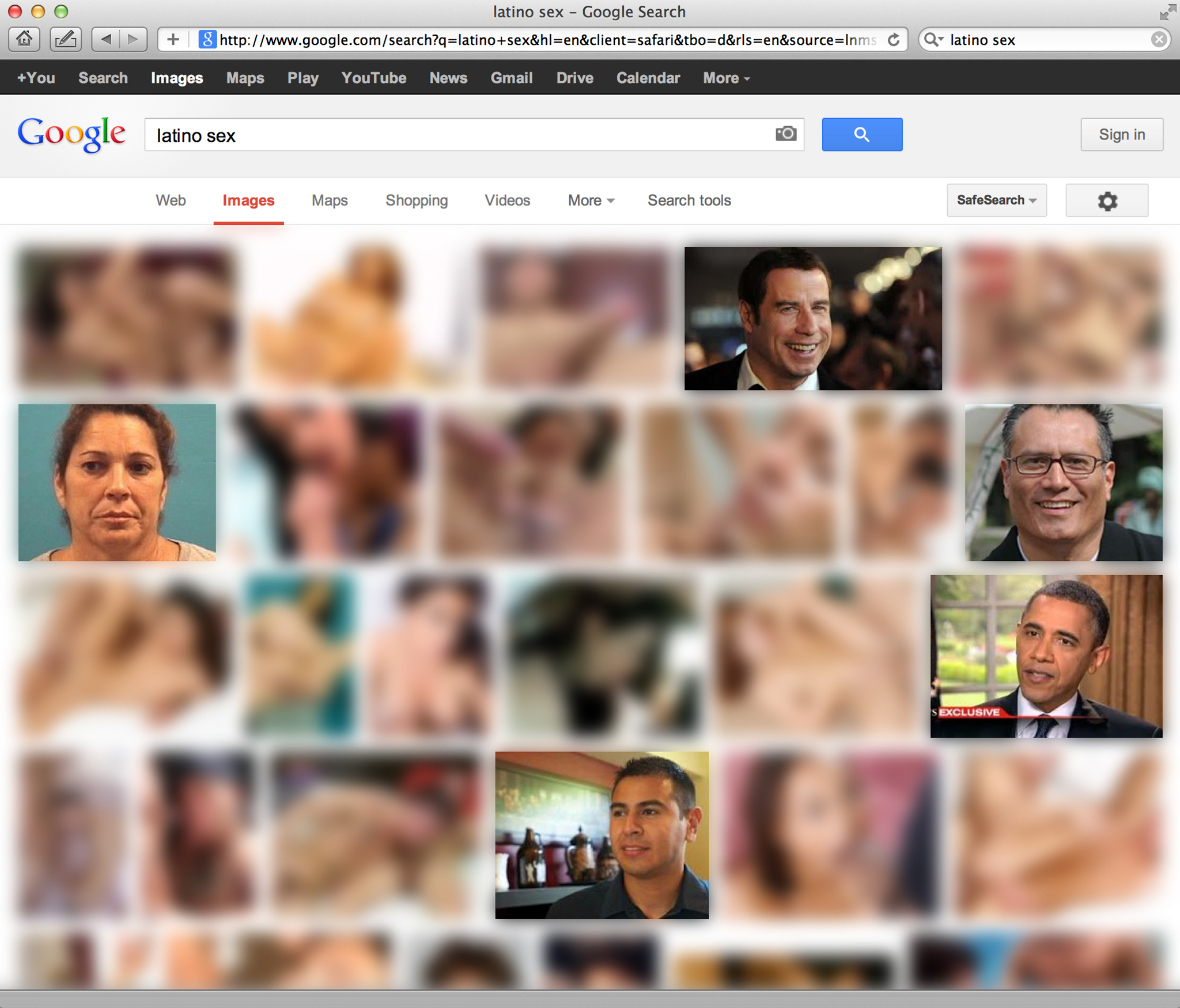Click the Sign in button

tap(1121, 134)
